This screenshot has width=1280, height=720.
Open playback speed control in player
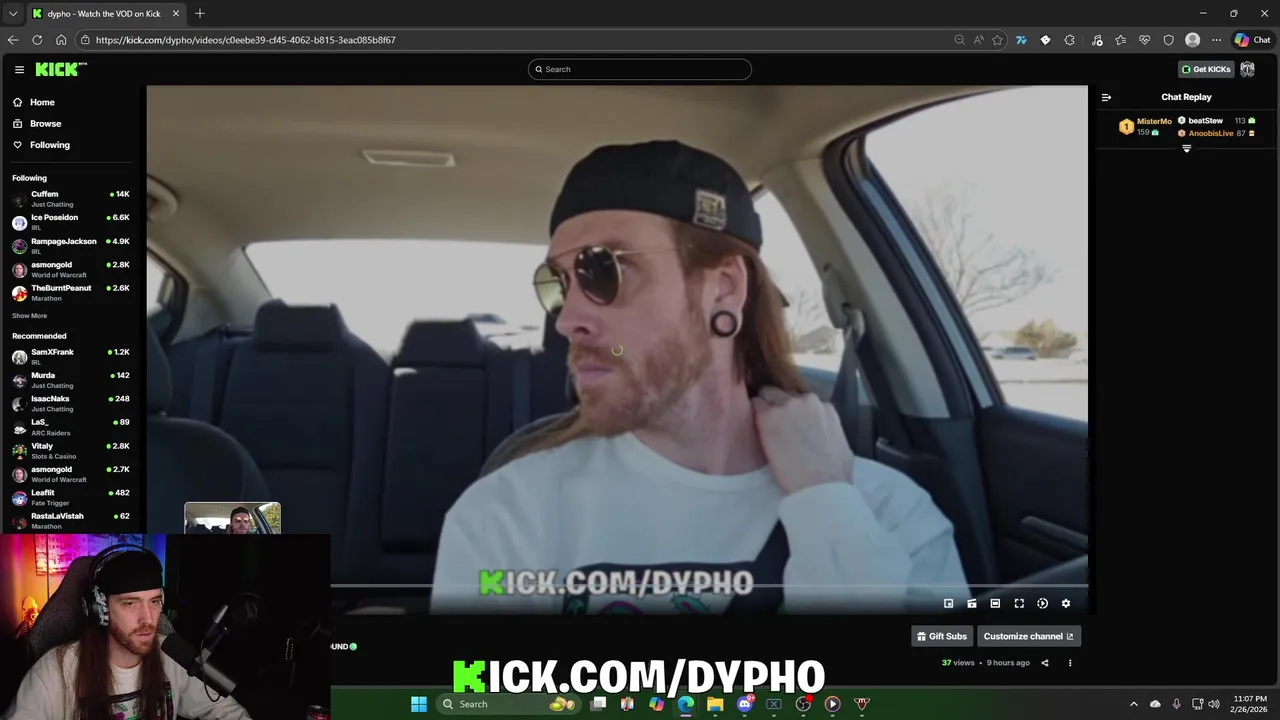point(1042,603)
